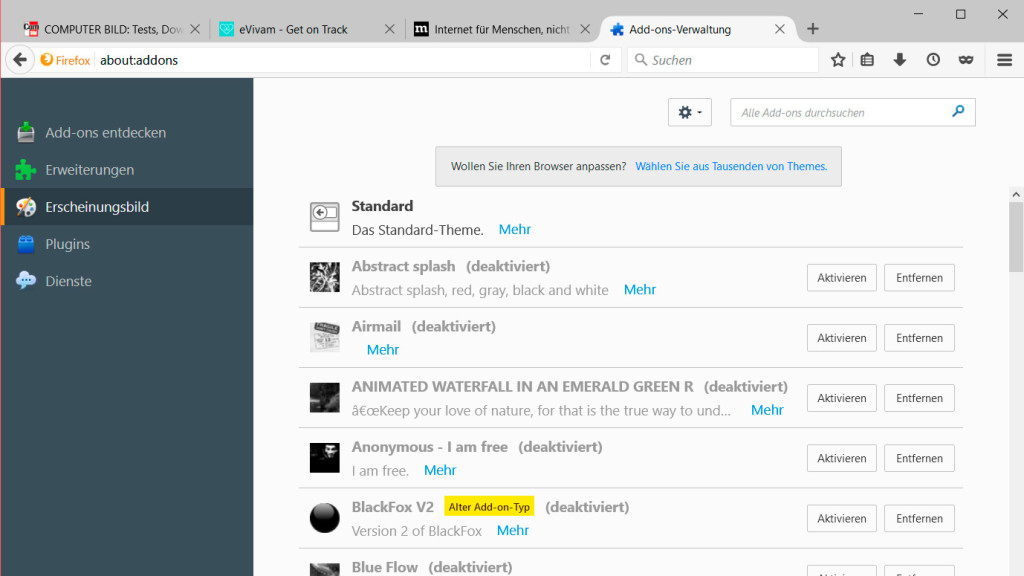Switch to the Internet für Menschen tab

point(502,29)
